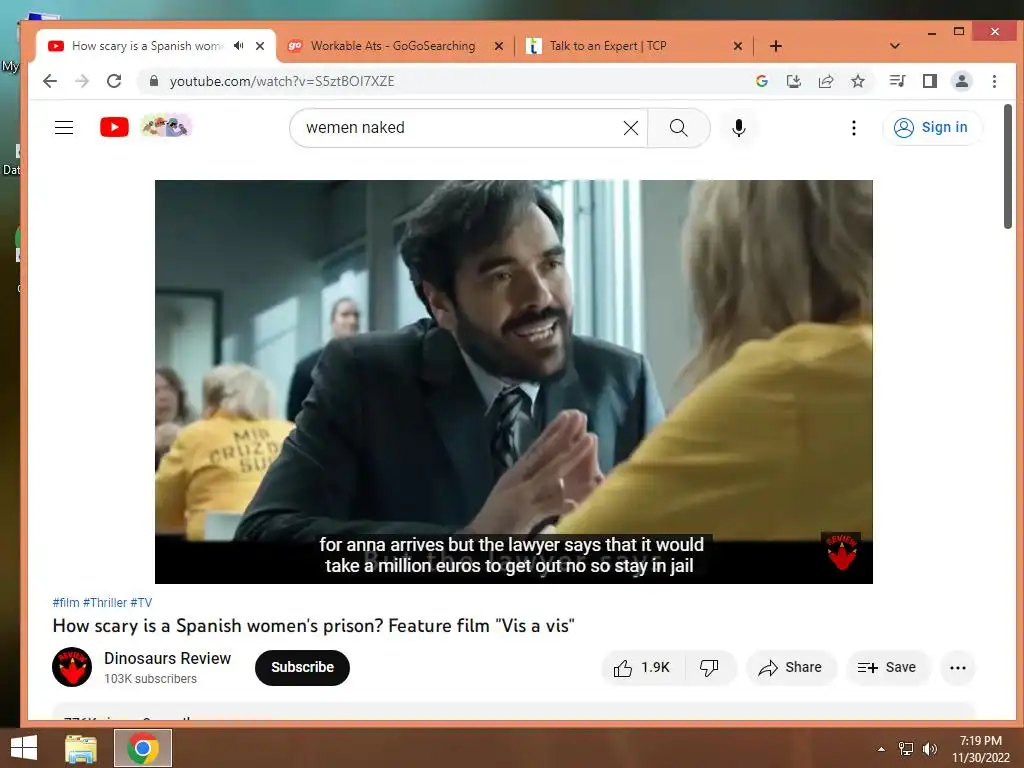Open Chrome three-dot menu
This screenshot has height=768, width=1024.
[x=994, y=81]
